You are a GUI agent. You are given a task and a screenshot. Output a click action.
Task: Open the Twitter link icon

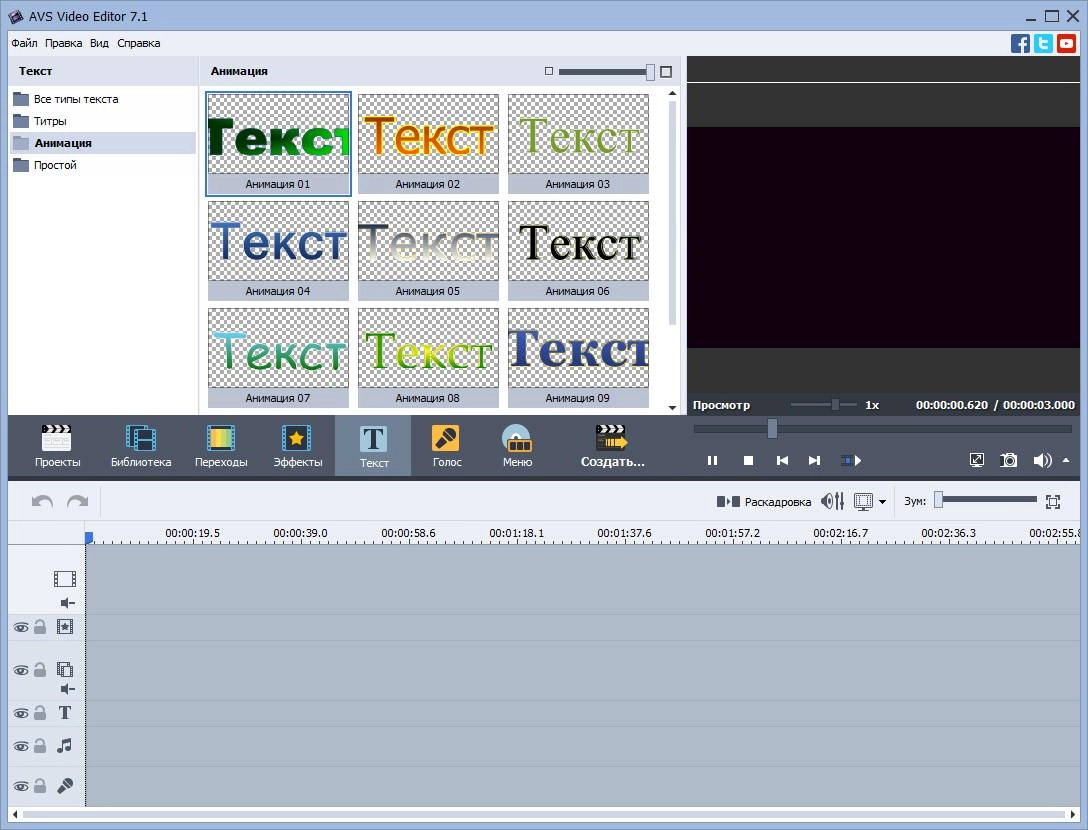[1043, 43]
